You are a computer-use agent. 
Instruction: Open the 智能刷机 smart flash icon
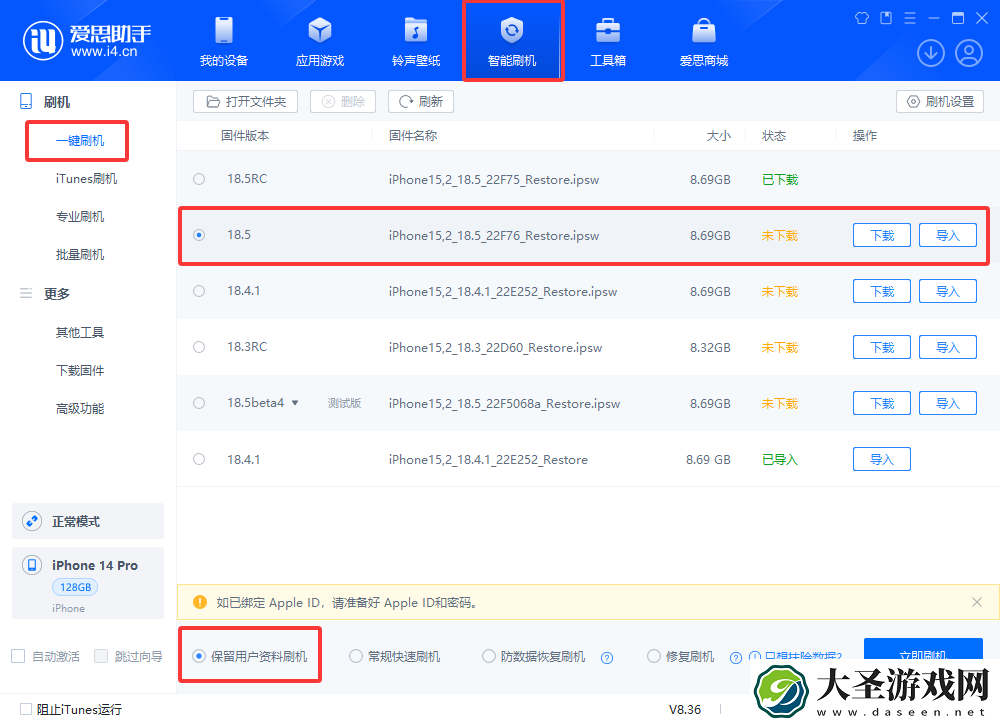pos(511,30)
